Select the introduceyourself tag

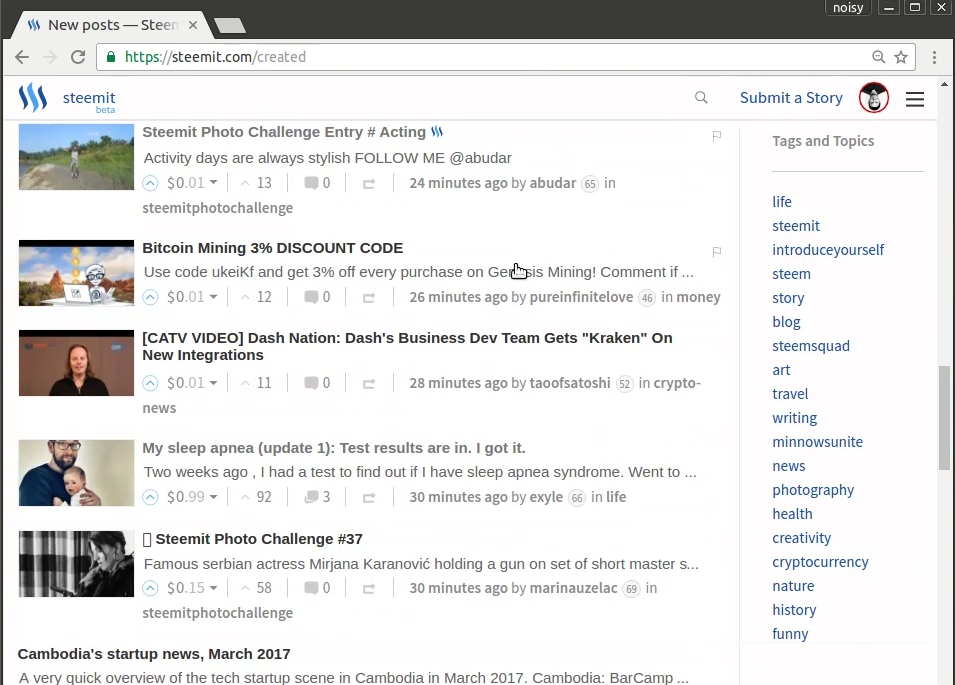[828, 250]
